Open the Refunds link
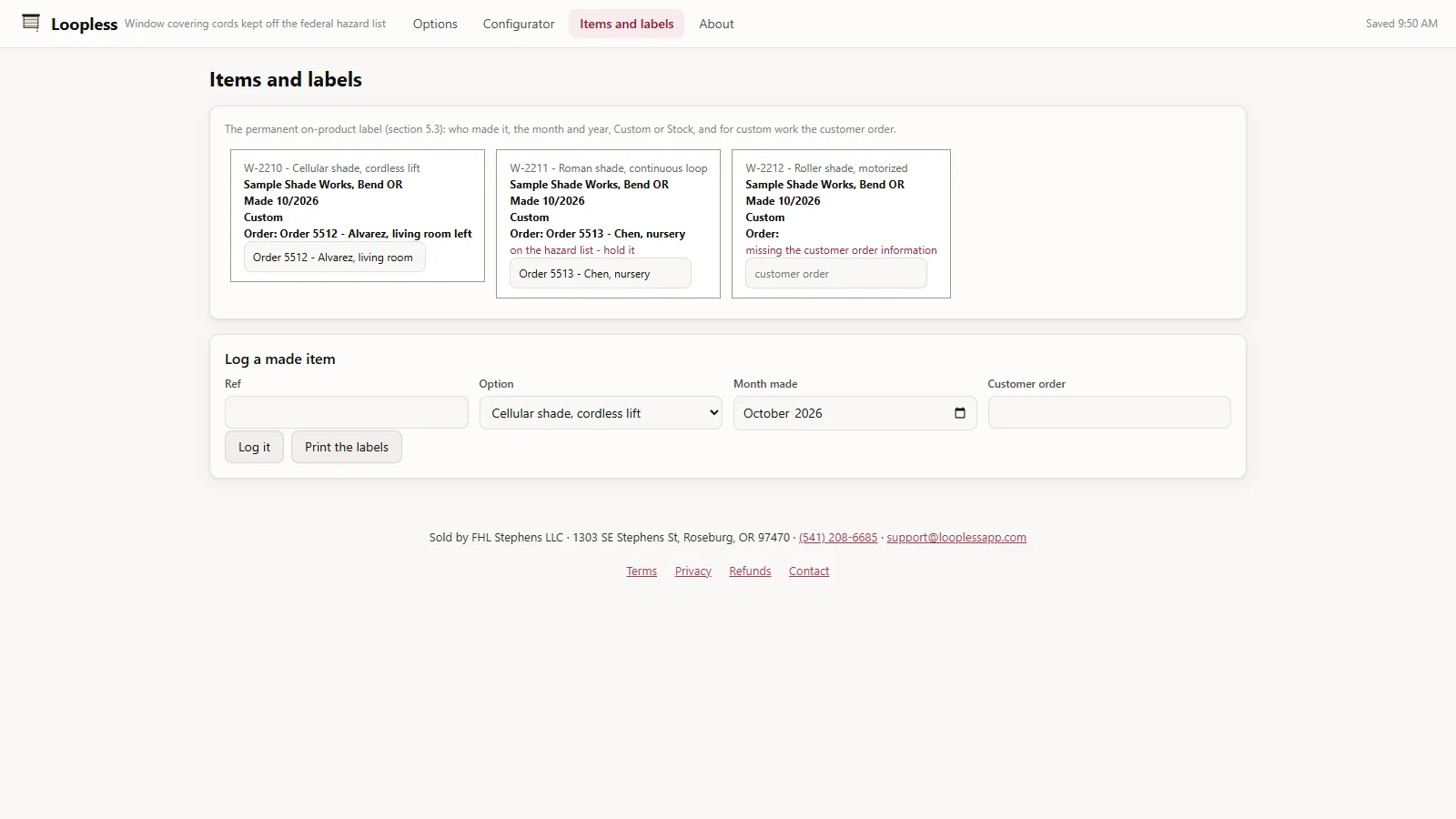 750,571
